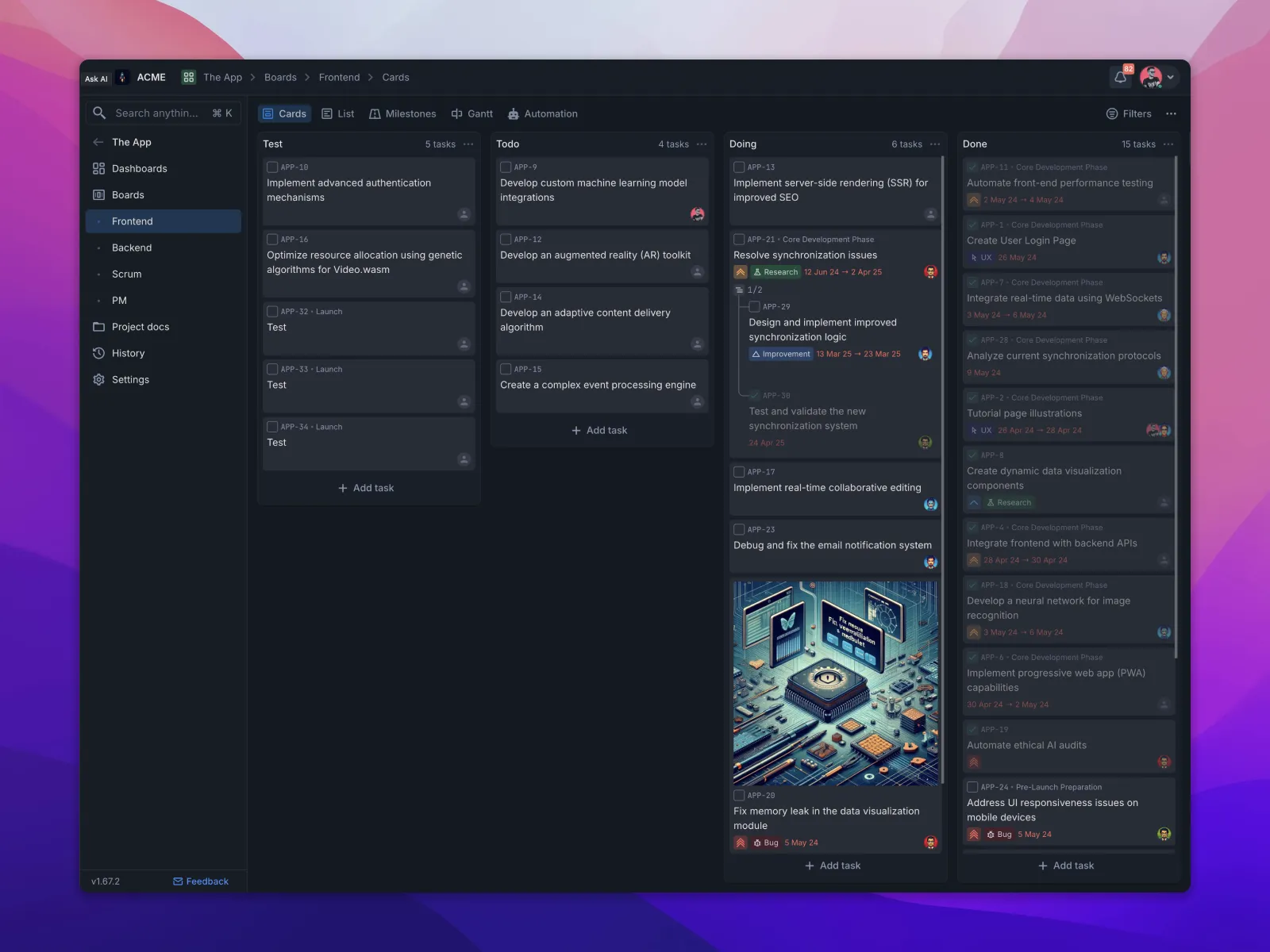Open History from the sidebar
Image resolution: width=1270 pixels, height=952 pixels.
pyautogui.click(x=127, y=353)
